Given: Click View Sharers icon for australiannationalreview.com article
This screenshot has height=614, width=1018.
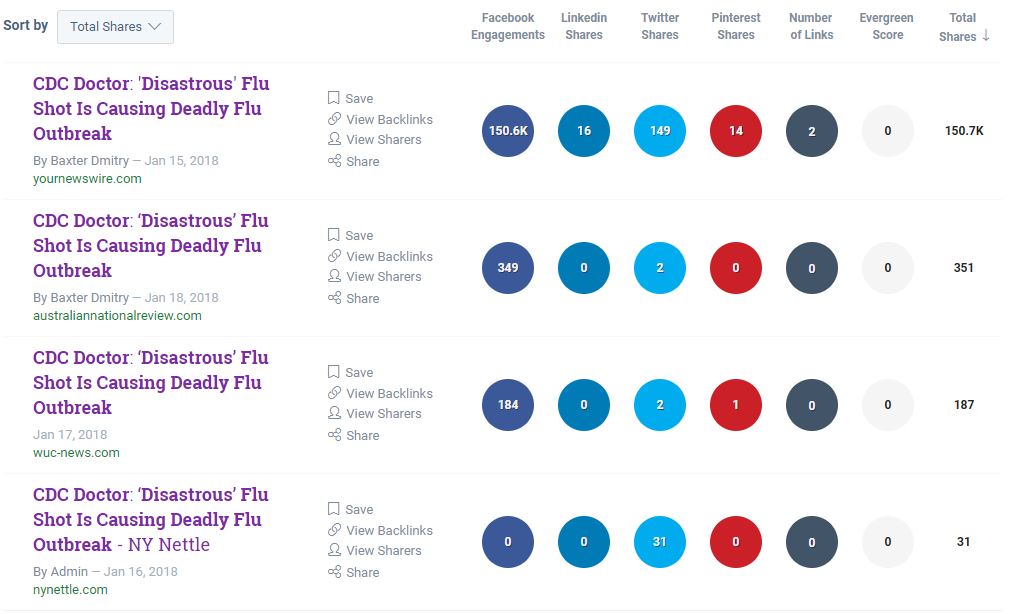Looking at the screenshot, I should point(334,277).
